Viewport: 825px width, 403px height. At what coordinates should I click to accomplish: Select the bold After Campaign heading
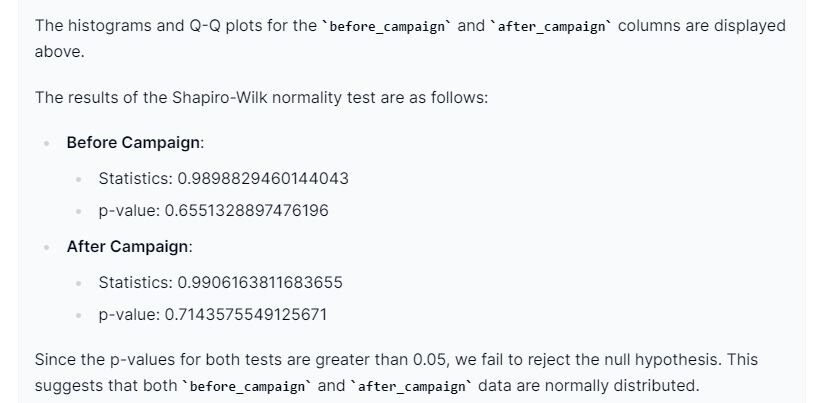[x=127, y=247]
